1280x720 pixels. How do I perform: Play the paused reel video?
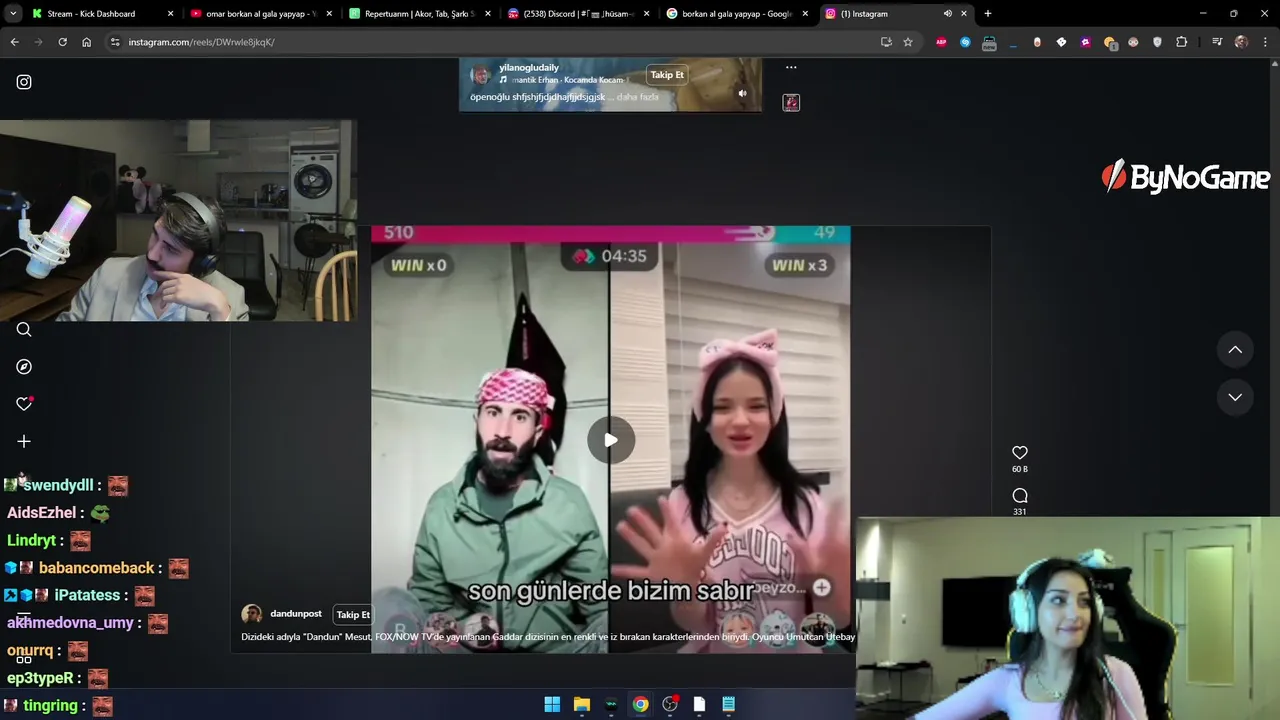(x=610, y=440)
